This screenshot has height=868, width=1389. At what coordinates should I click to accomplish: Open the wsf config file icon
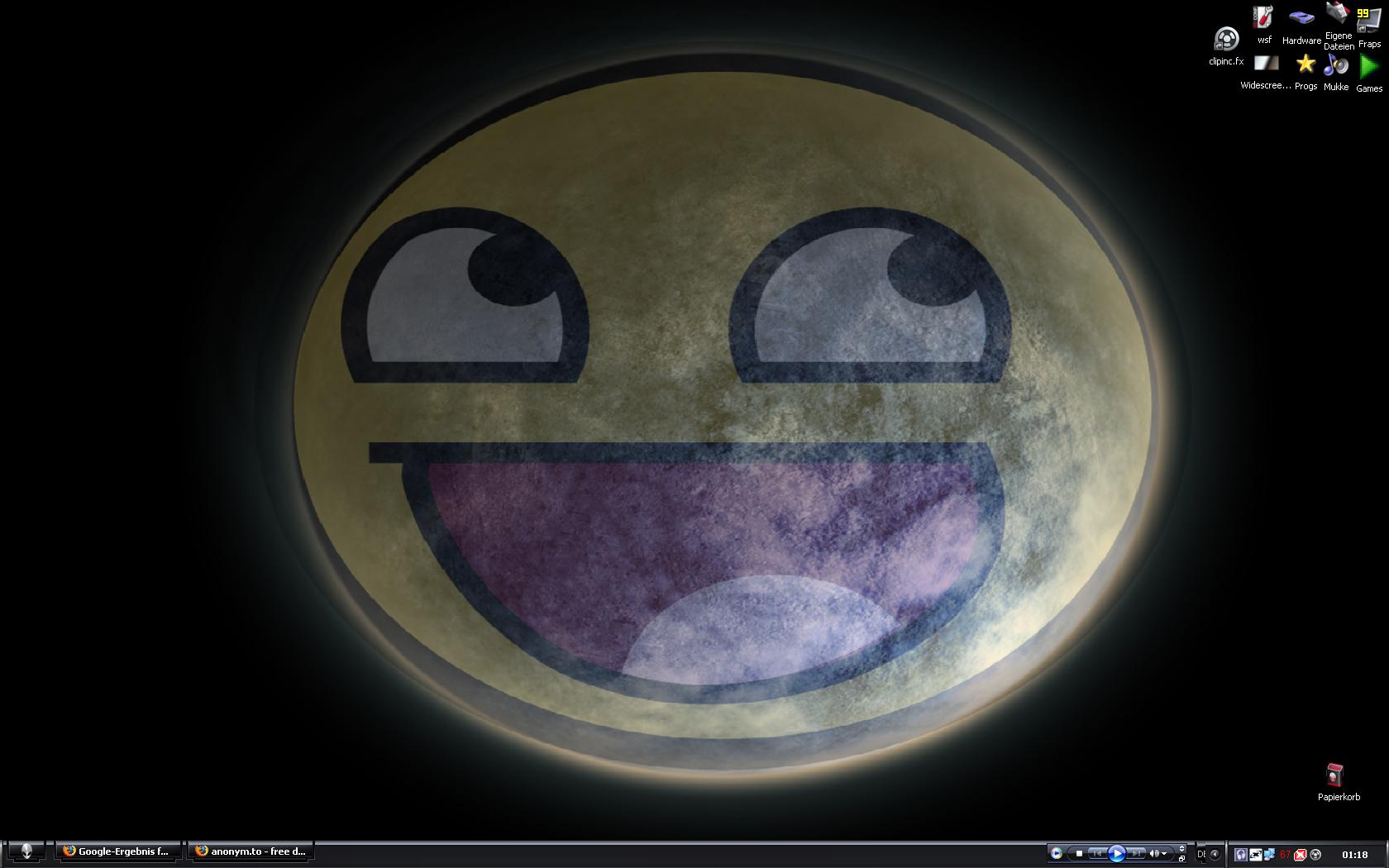click(x=1264, y=18)
